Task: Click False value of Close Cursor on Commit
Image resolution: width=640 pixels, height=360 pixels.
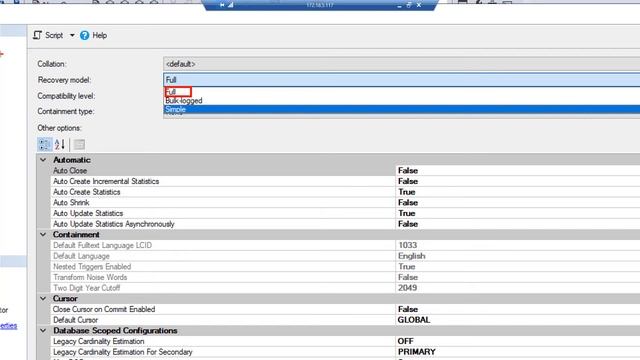Action: 408,309
